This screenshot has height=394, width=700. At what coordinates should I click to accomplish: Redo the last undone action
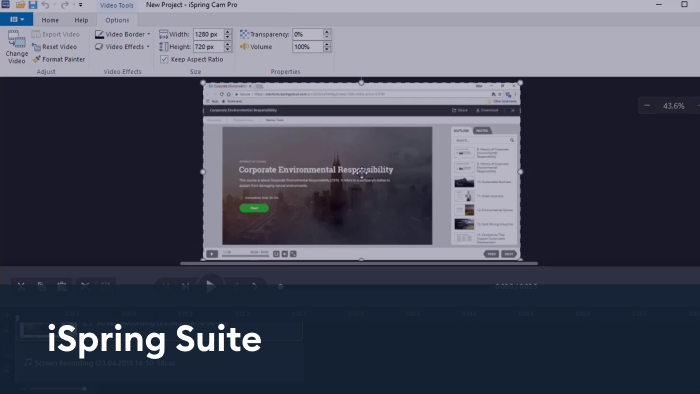pos(65,5)
